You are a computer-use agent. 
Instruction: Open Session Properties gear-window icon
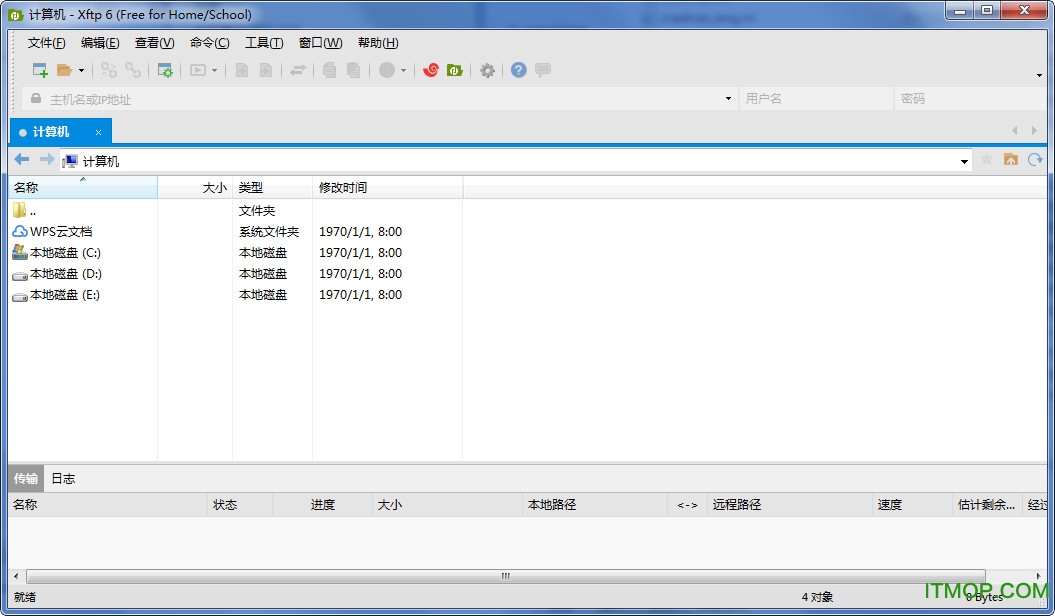click(x=165, y=70)
